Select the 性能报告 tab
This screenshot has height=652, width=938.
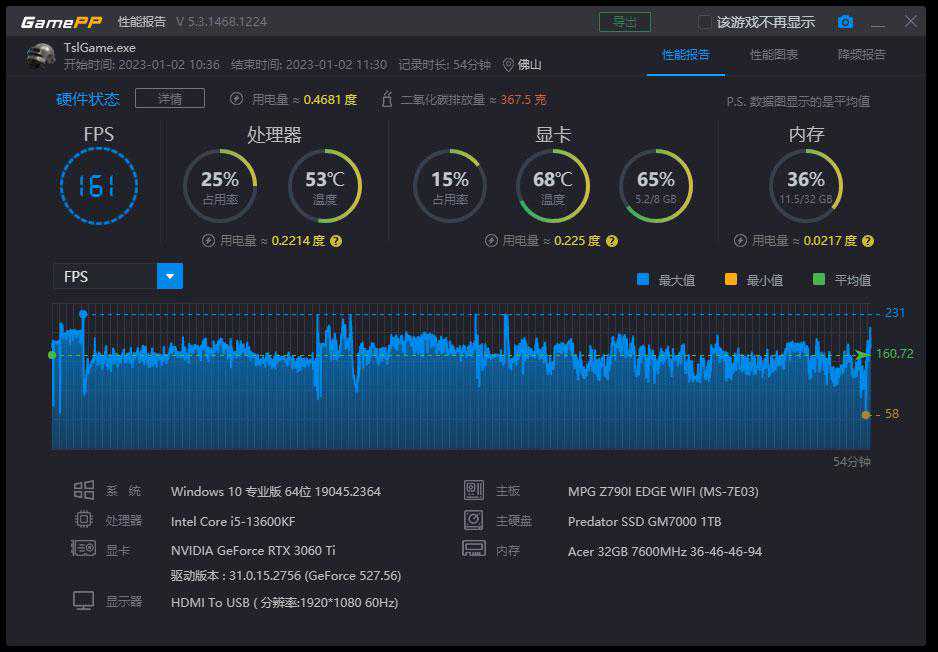click(686, 55)
